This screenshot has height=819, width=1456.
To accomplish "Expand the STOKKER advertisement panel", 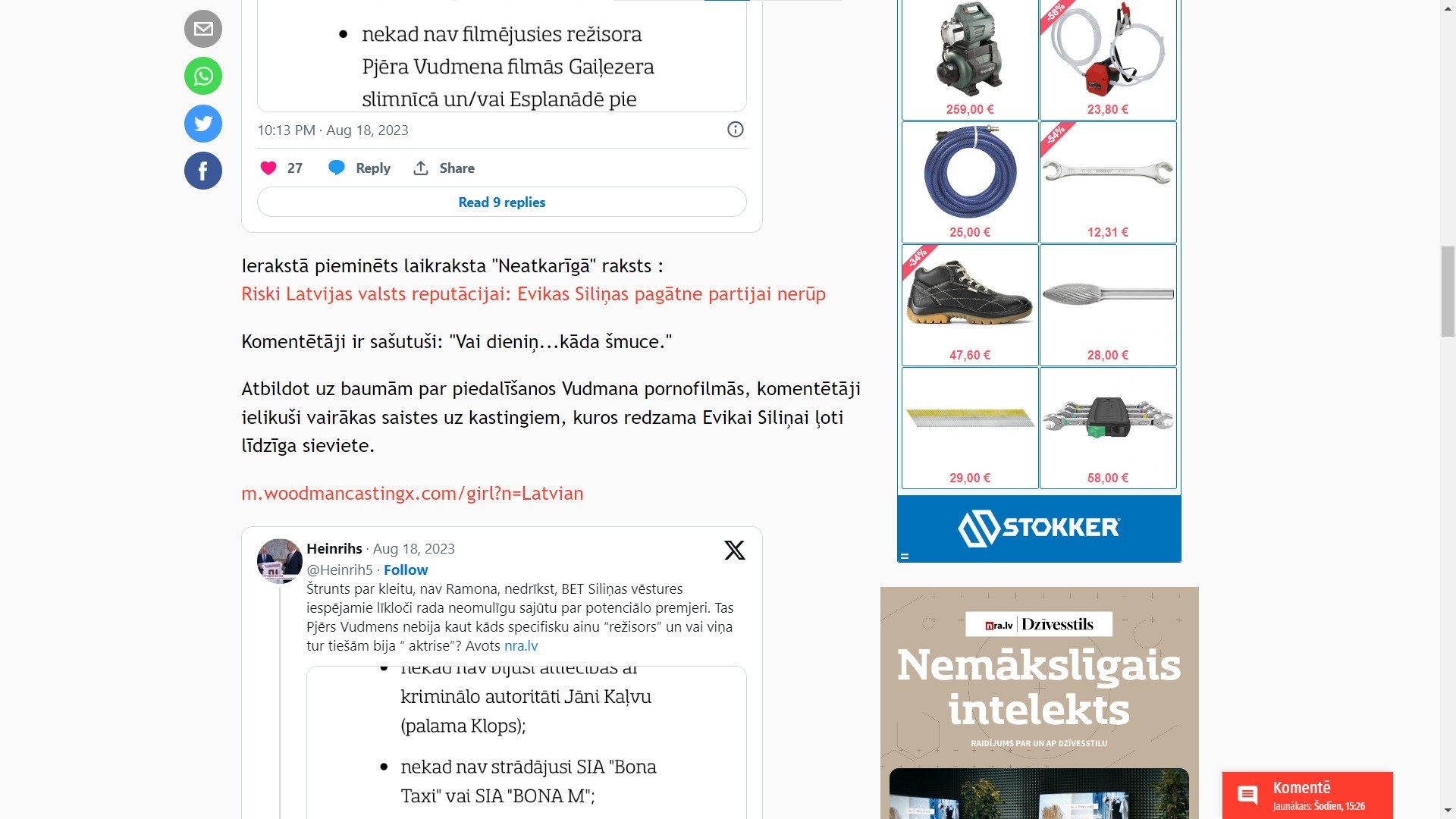I will pos(903,556).
